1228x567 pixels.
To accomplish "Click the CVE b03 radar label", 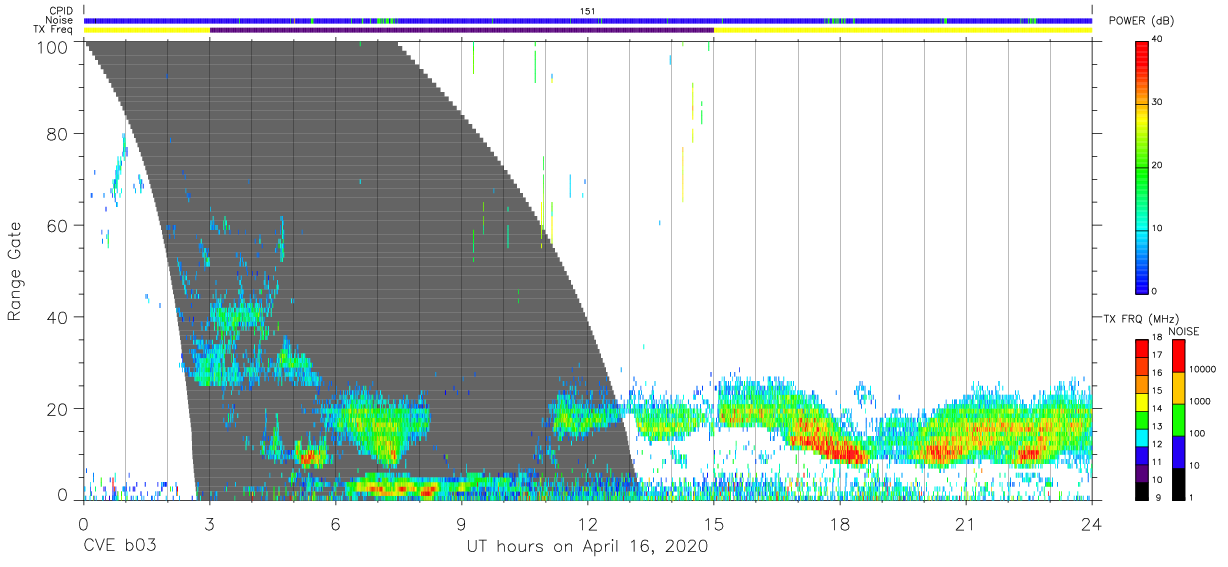I will [118, 547].
